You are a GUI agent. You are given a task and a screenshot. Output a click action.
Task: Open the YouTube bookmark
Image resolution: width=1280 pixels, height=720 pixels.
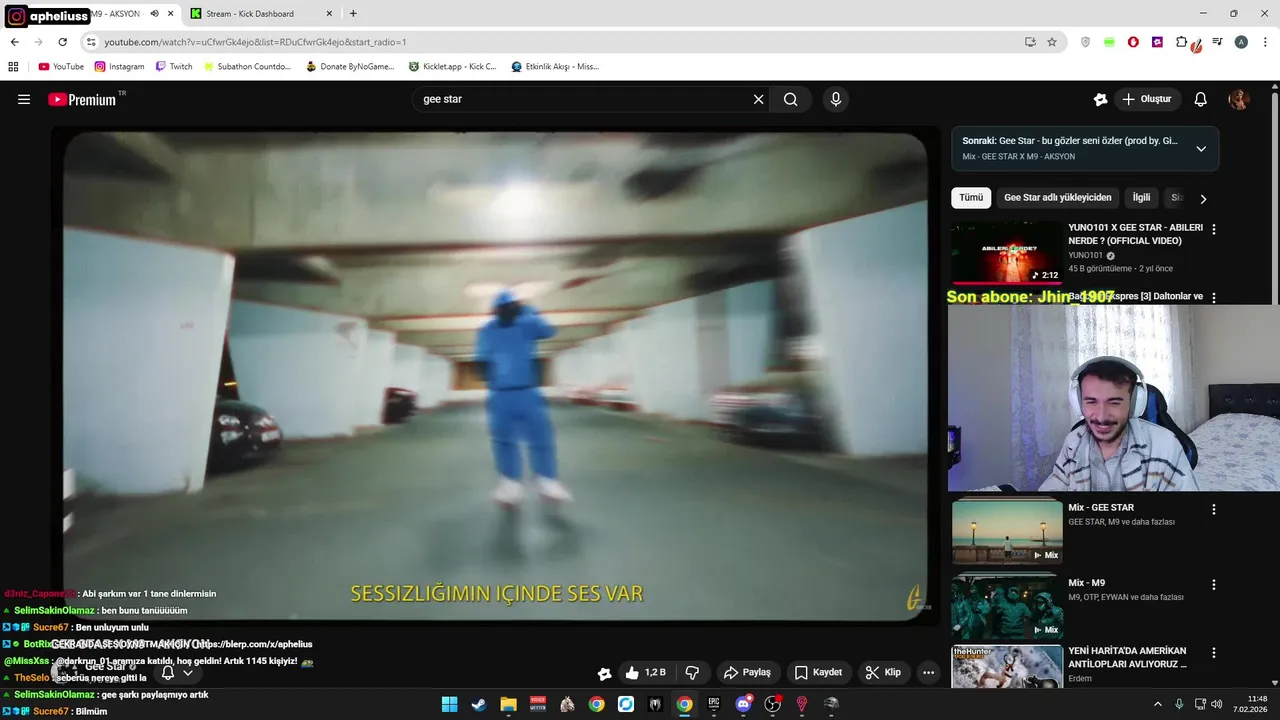(61, 67)
